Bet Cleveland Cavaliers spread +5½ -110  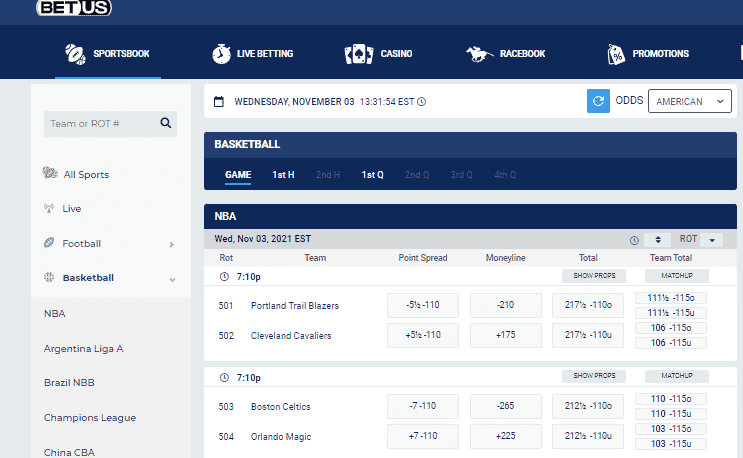coord(423,335)
